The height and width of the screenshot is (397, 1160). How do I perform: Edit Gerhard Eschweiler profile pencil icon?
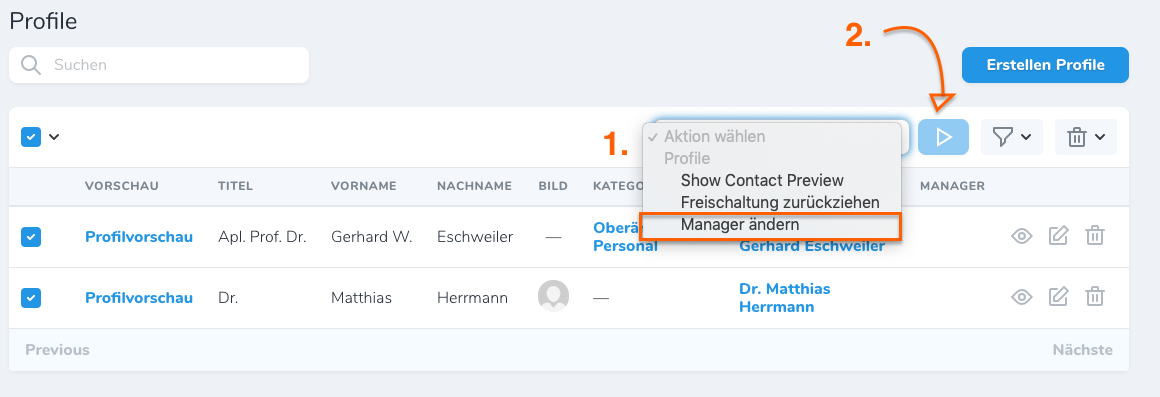click(x=1059, y=237)
